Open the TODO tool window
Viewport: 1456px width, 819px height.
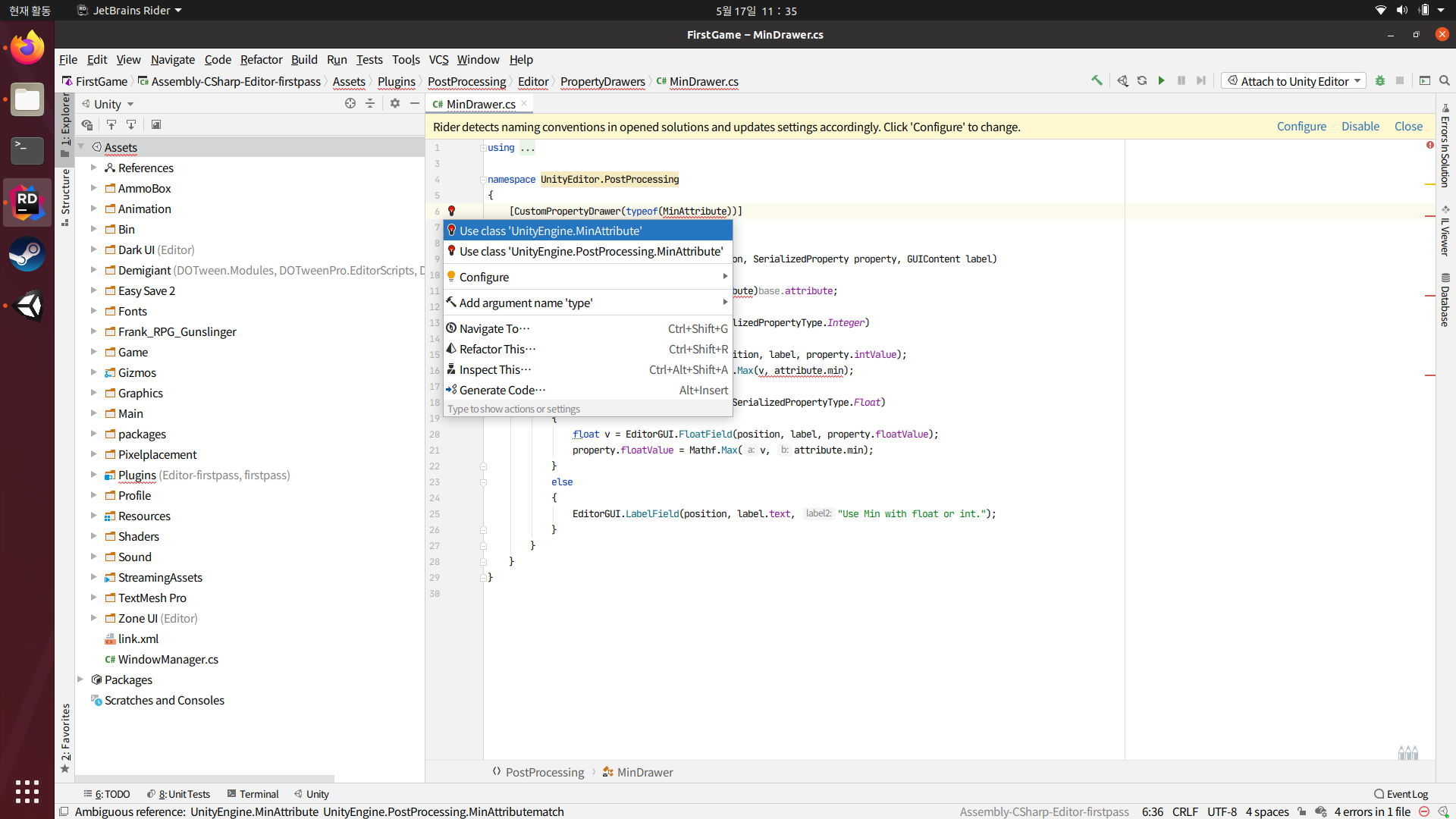pyautogui.click(x=107, y=794)
